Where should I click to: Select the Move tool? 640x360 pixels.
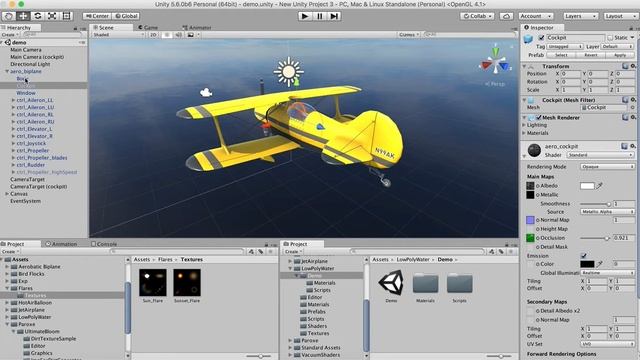[23, 16]
